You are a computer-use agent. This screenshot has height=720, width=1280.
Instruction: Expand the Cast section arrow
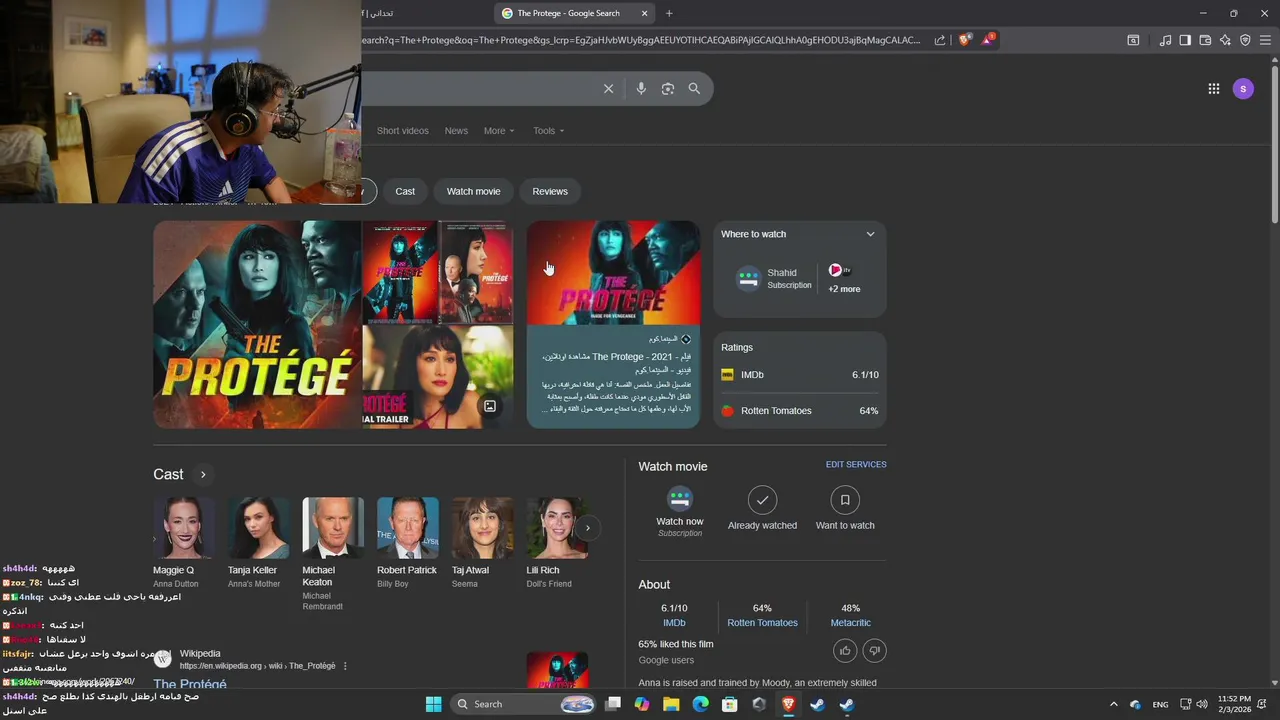coord(203,475)
